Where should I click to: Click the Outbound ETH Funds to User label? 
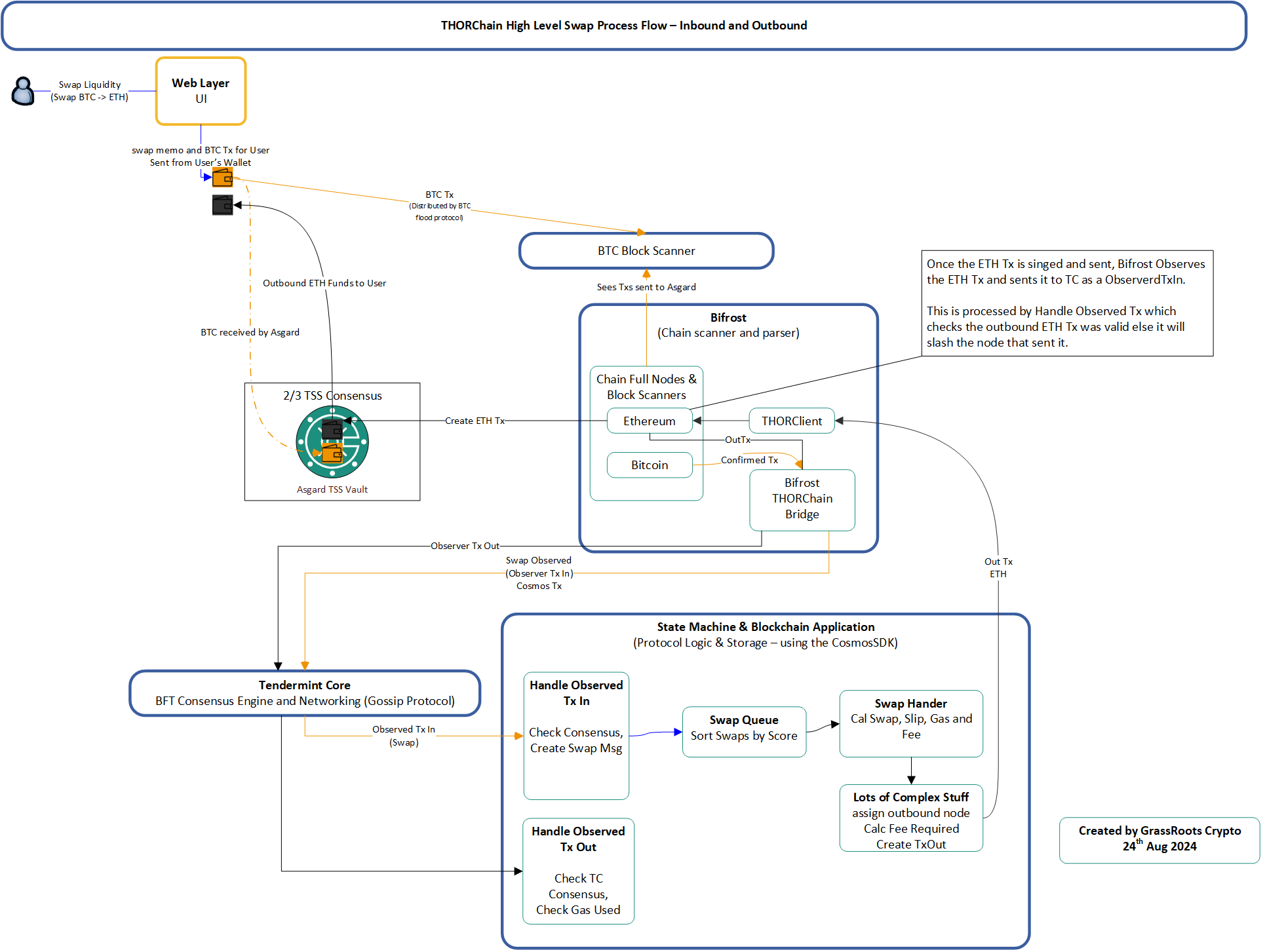324,283
